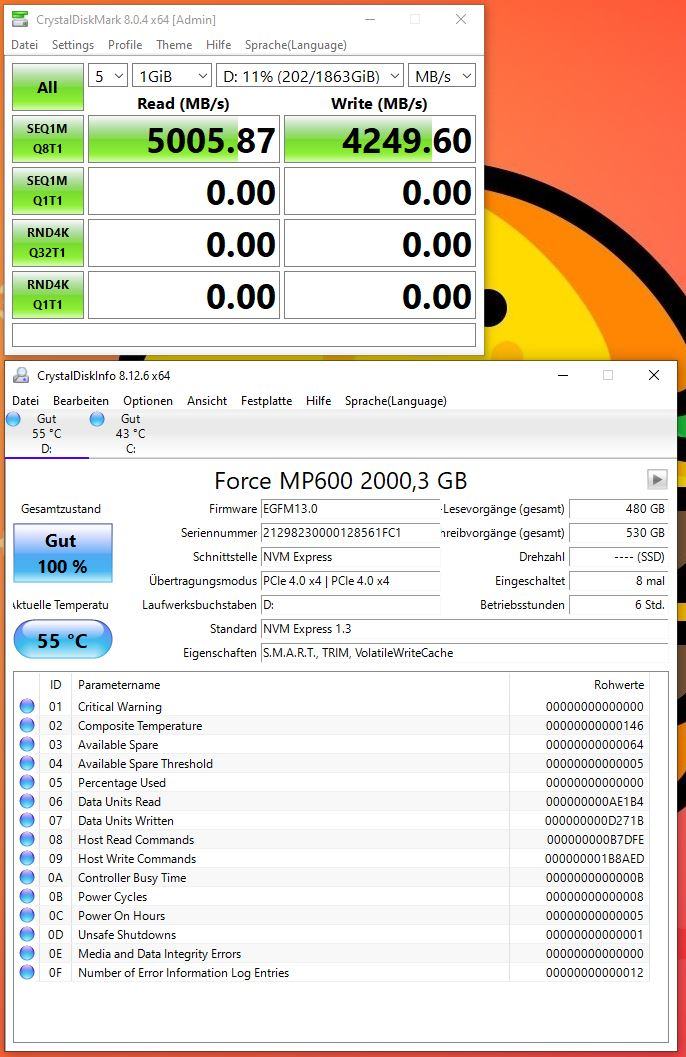
Task: Click the Eigenschaften field S.M.A.R.T., TRIM
Action: click(x=464, y=653)
